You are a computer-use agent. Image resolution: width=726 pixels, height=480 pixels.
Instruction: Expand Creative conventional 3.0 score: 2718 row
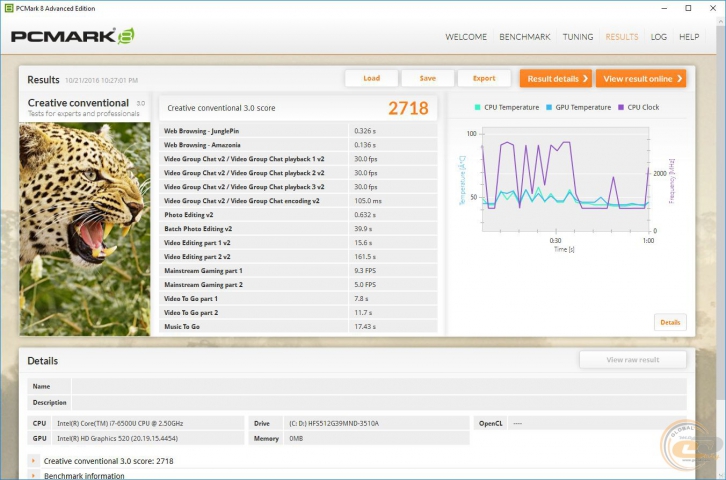33,461
